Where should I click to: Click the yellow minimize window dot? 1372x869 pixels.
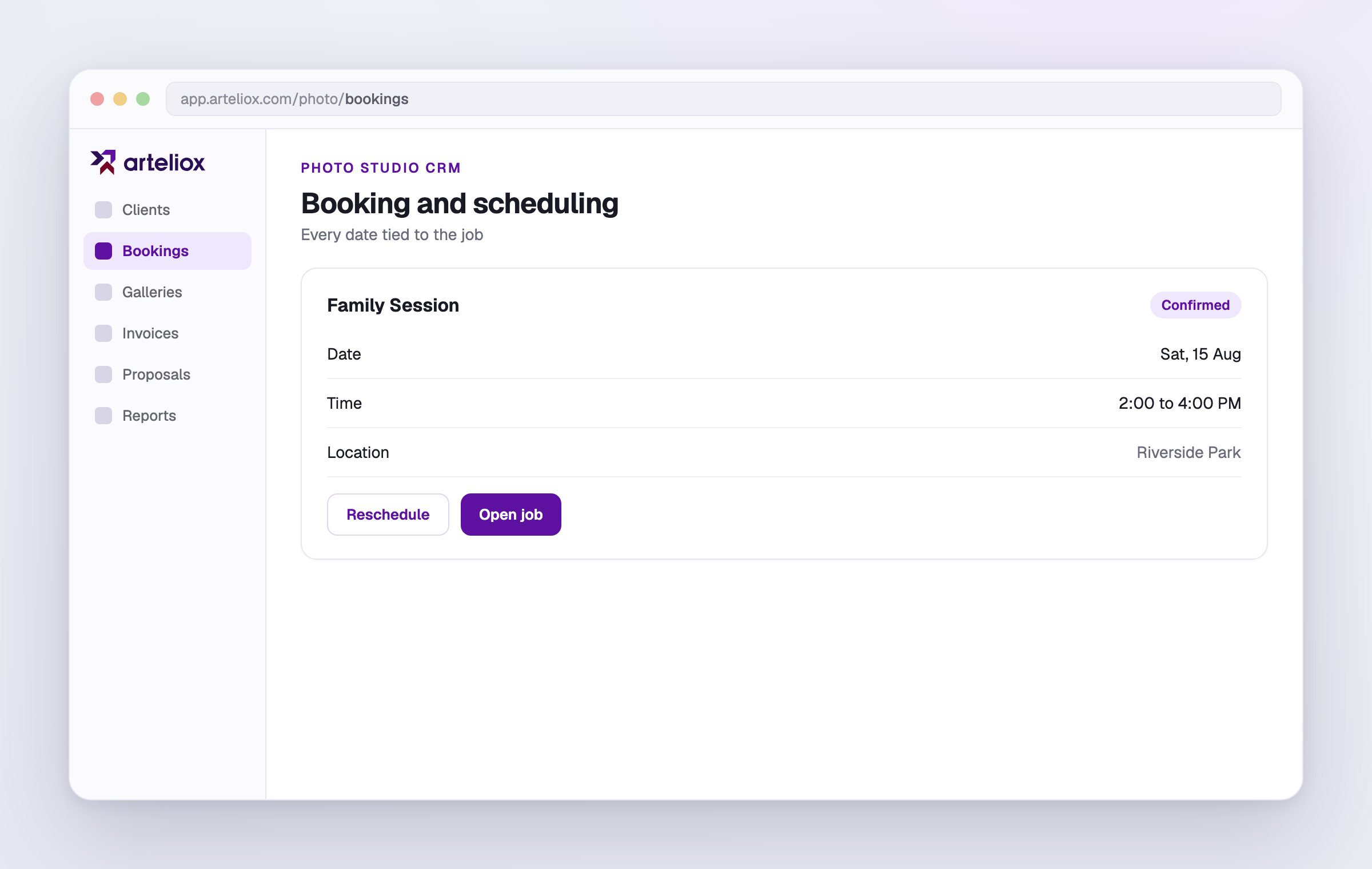click(120, 99)
